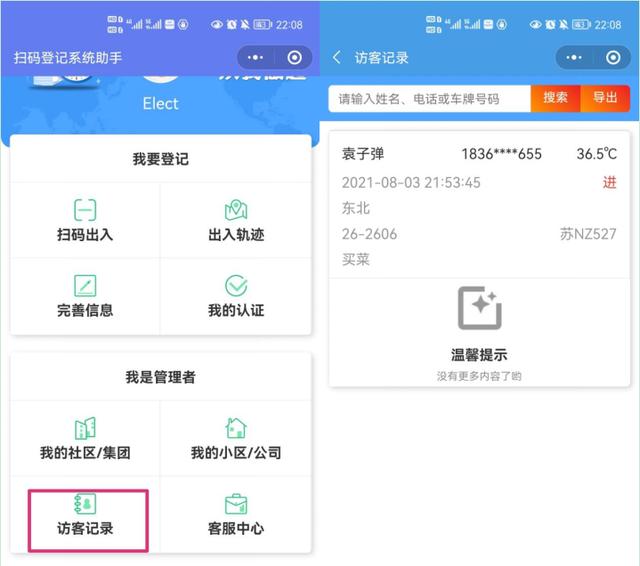Click the search field for name or phone
The width and height of the screenshot is (640, 566).
(x=430, y=98)
